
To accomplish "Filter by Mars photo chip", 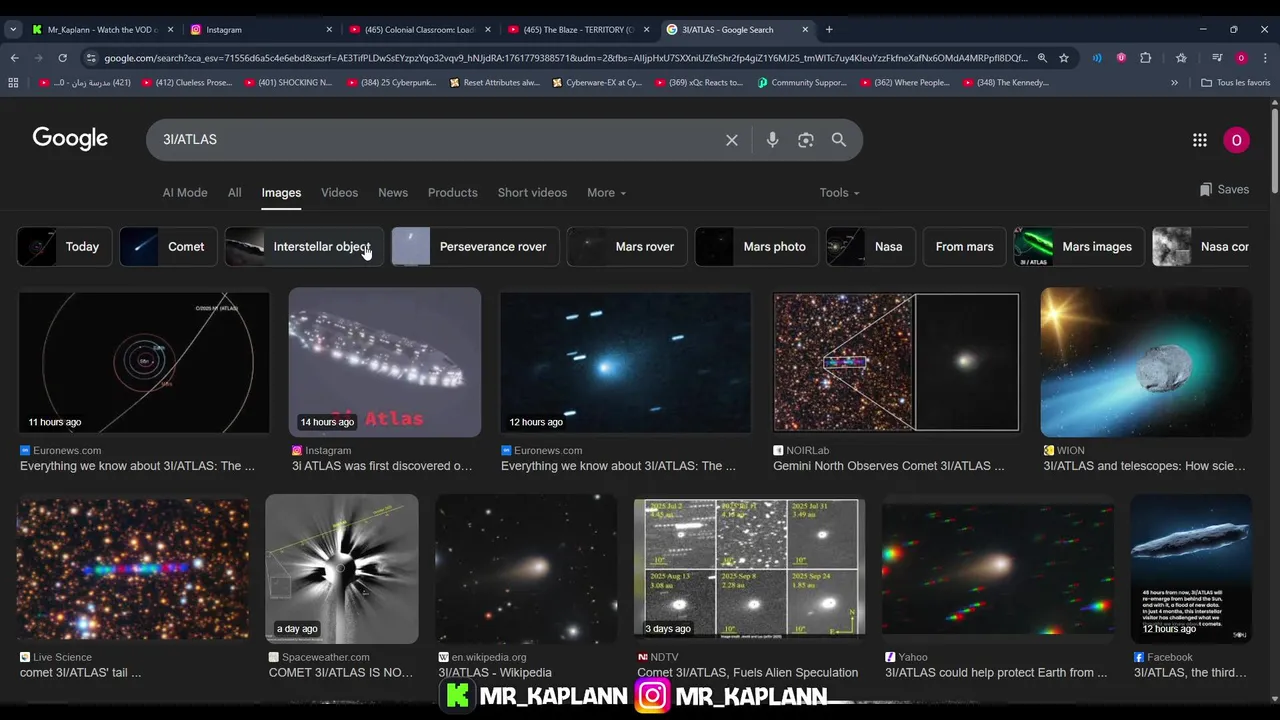I will point(756,247).
